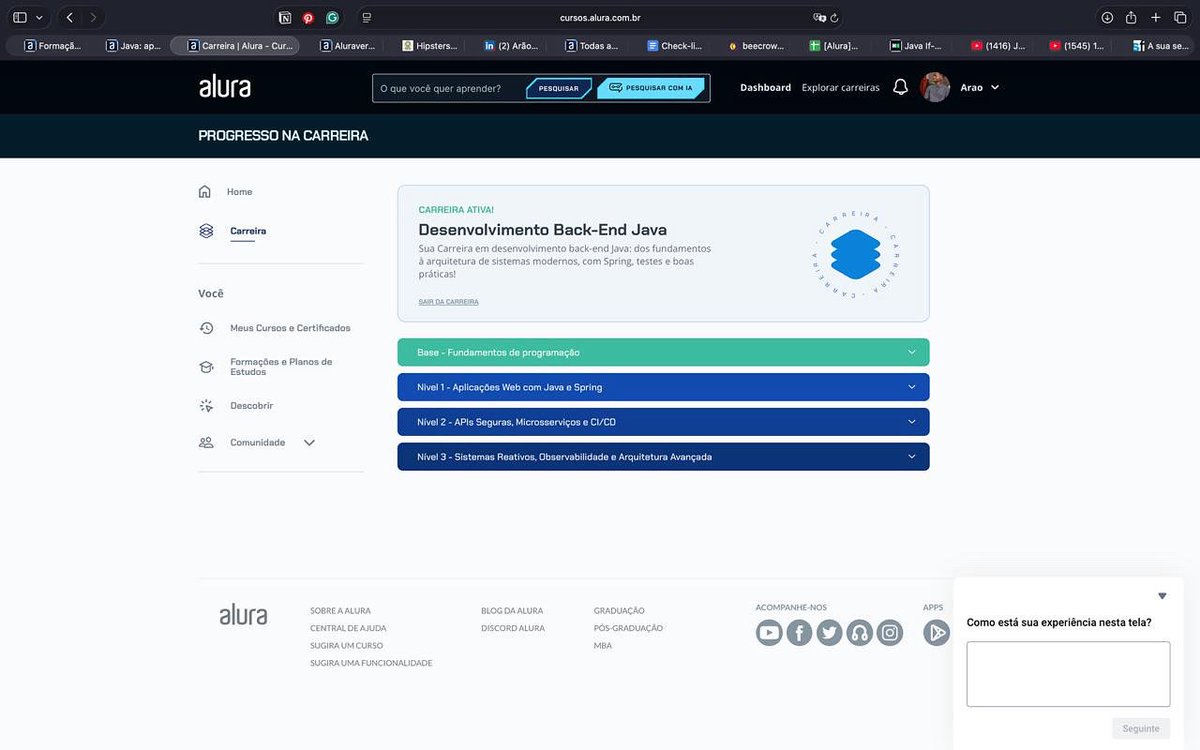The height and width of the screenshot is (750, 1200).
Task: Toggle the Safari sidebar icon
Action: (20, 17)
